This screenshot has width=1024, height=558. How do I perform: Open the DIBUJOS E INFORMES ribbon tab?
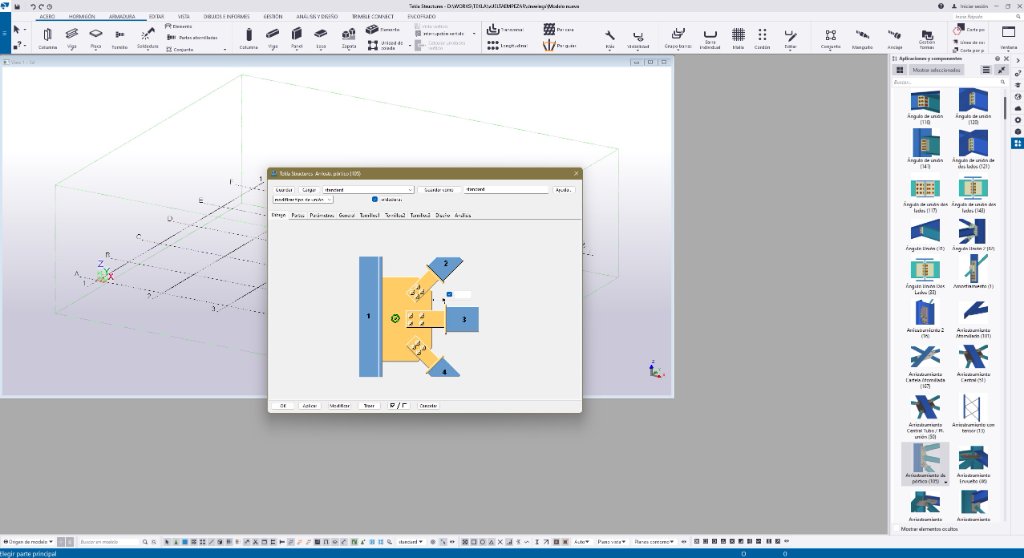[x=227, y=16]
